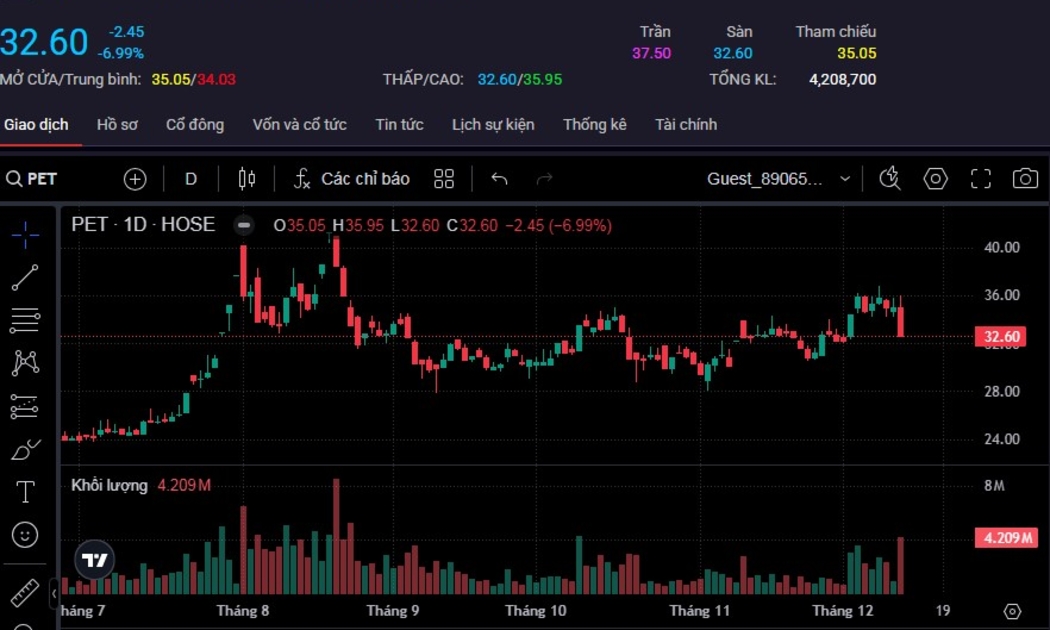Open chart settings hexagon icon
1050x630 pixels.
click(x=935, y=179)
